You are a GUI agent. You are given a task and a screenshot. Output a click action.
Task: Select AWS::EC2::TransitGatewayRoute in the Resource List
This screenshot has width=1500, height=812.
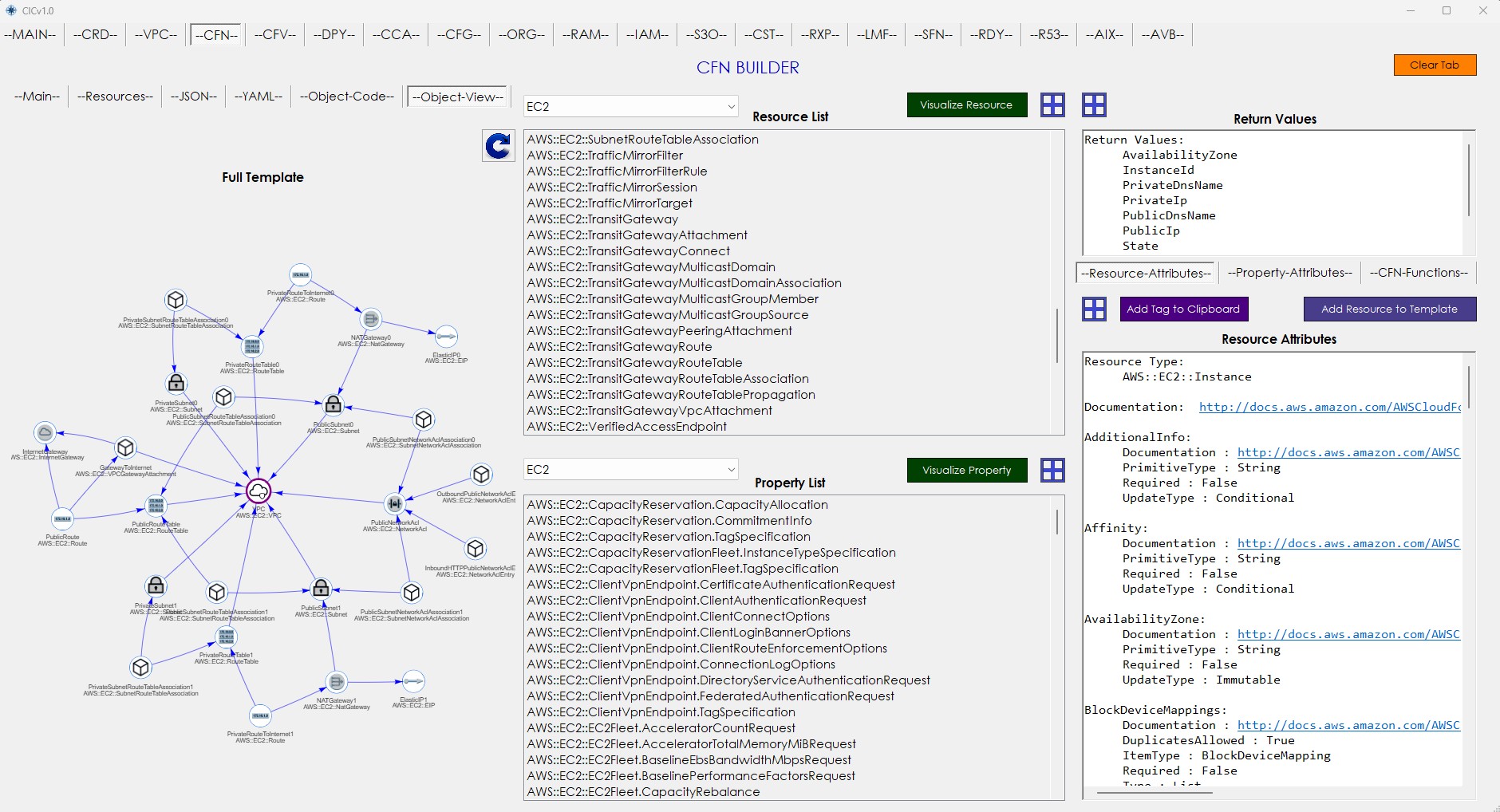coord(619,347)
